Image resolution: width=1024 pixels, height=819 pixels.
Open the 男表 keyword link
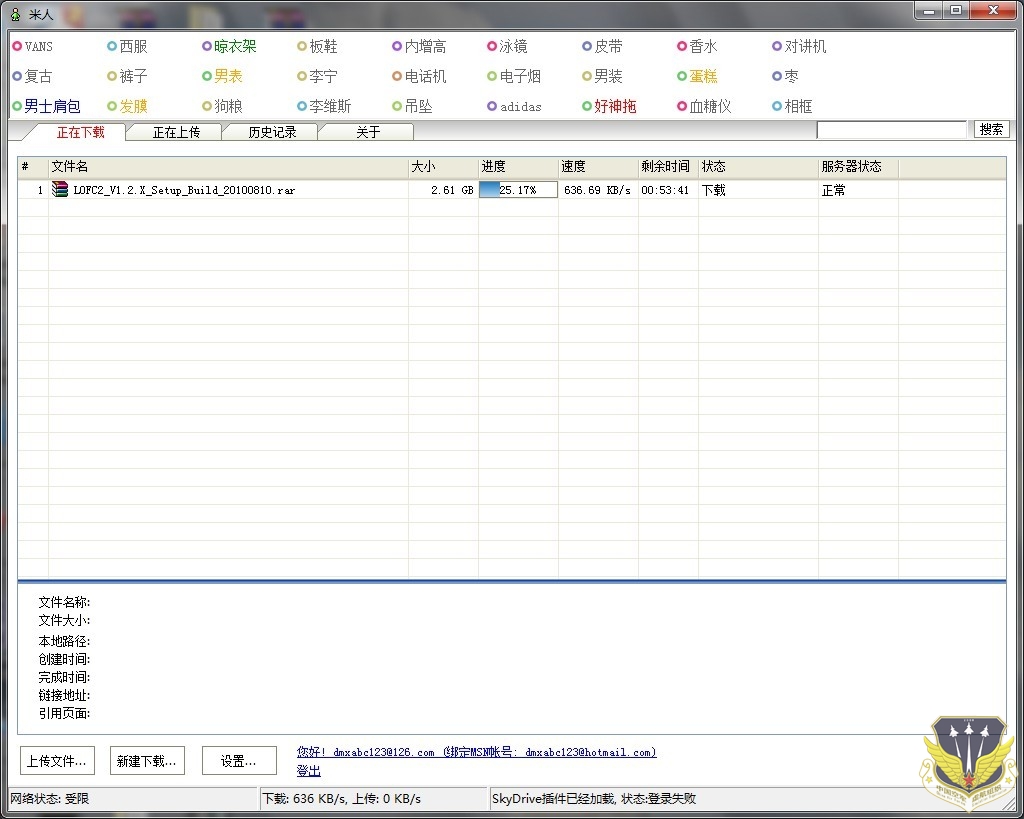[228, 76]
